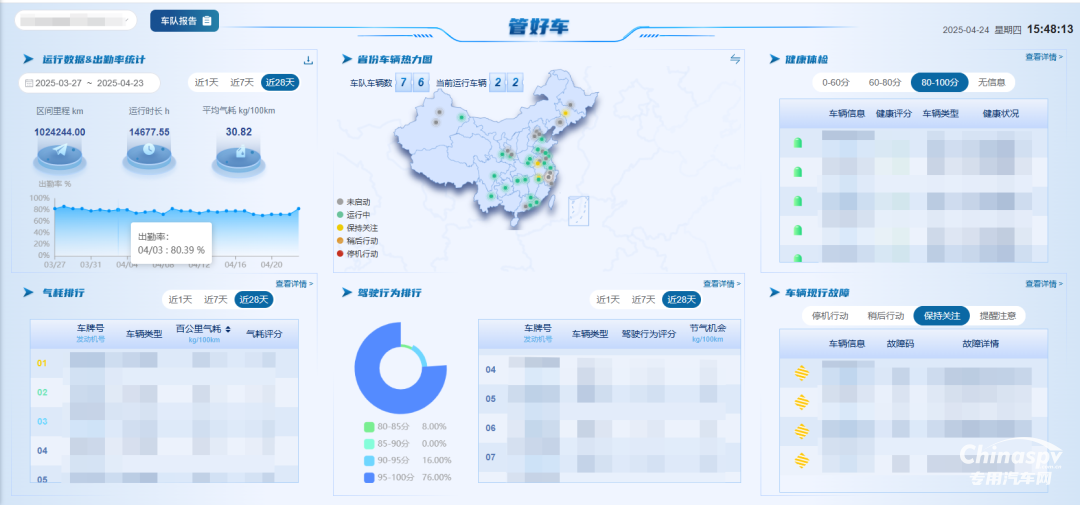
Task: Click the first green health status icon
Action: 798,144
